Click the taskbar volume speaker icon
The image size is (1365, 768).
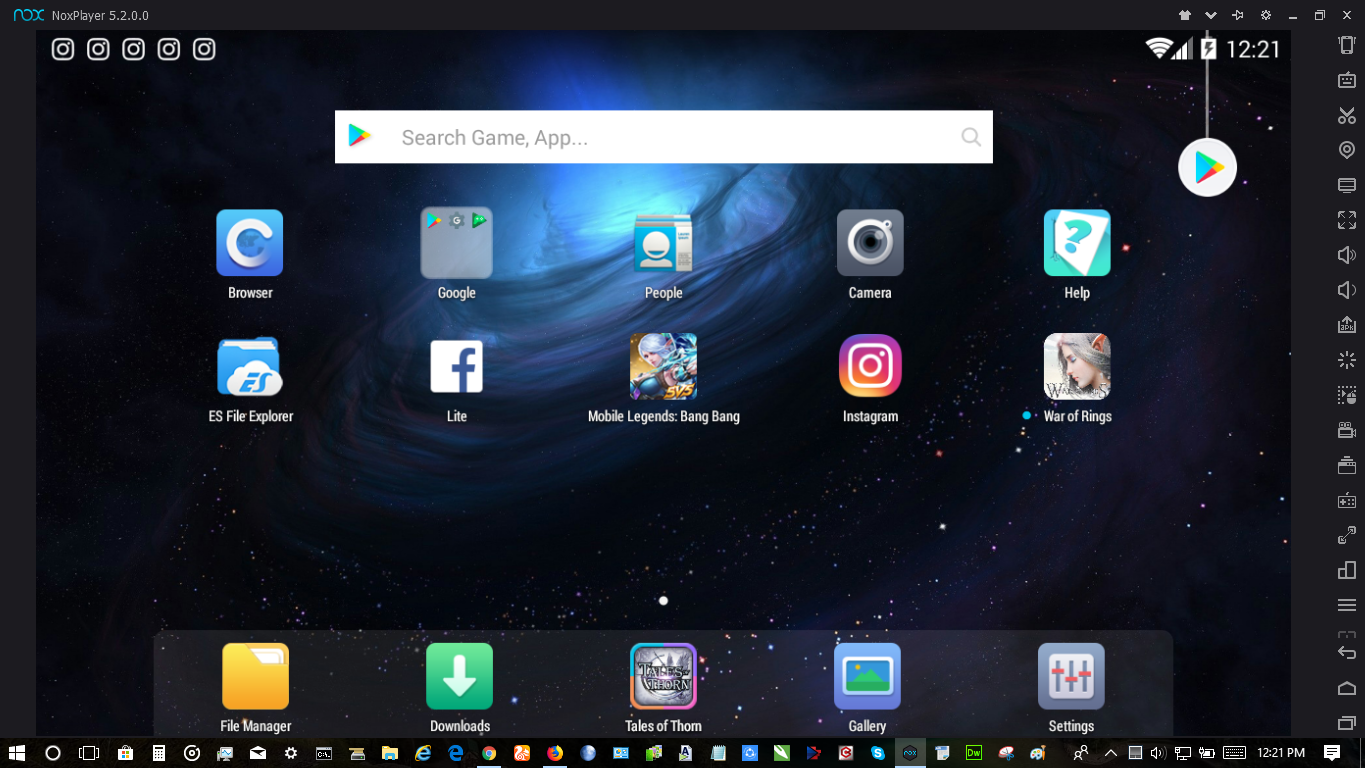(x=1158, y=753)
